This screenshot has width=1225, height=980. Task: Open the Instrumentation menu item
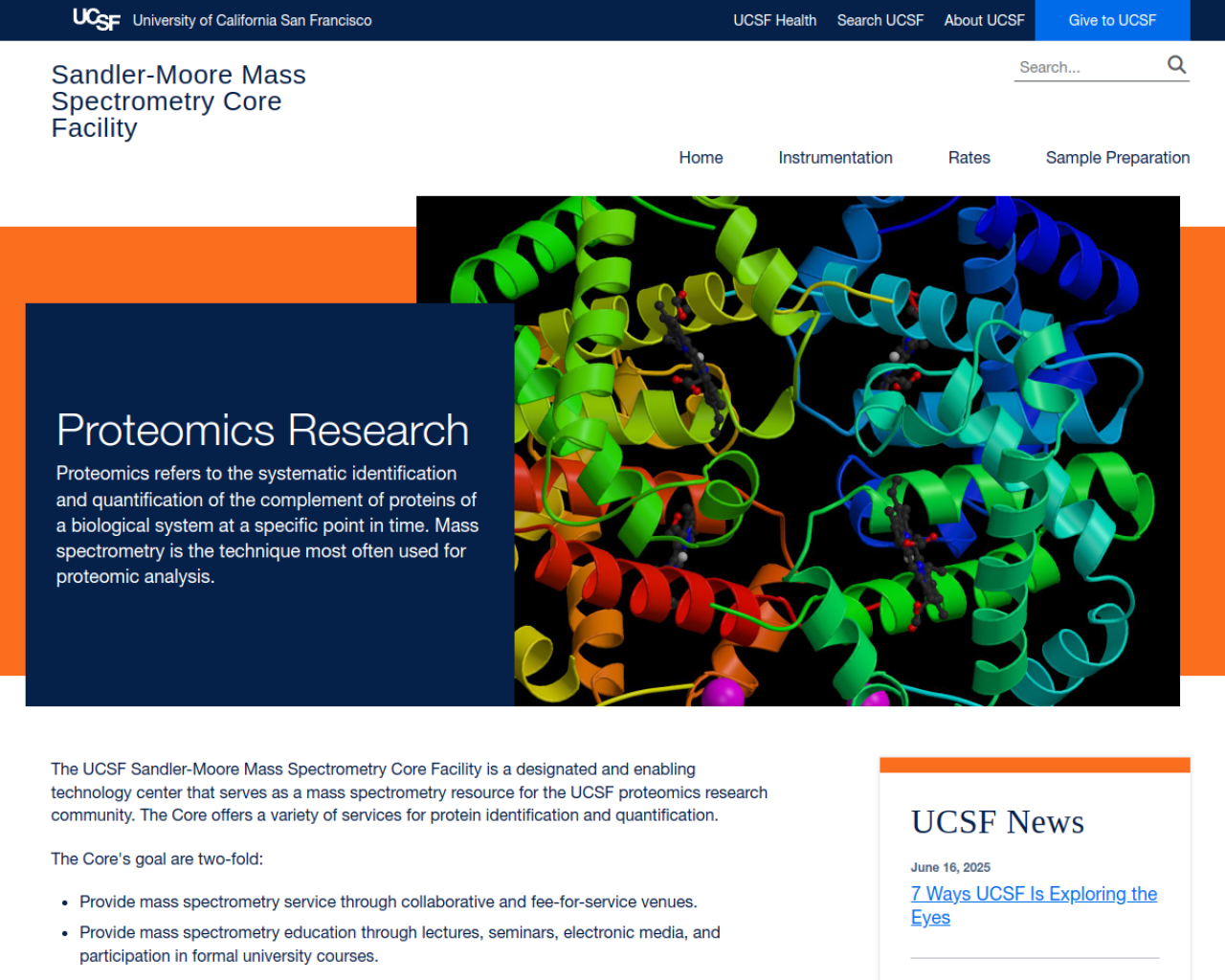835,158
